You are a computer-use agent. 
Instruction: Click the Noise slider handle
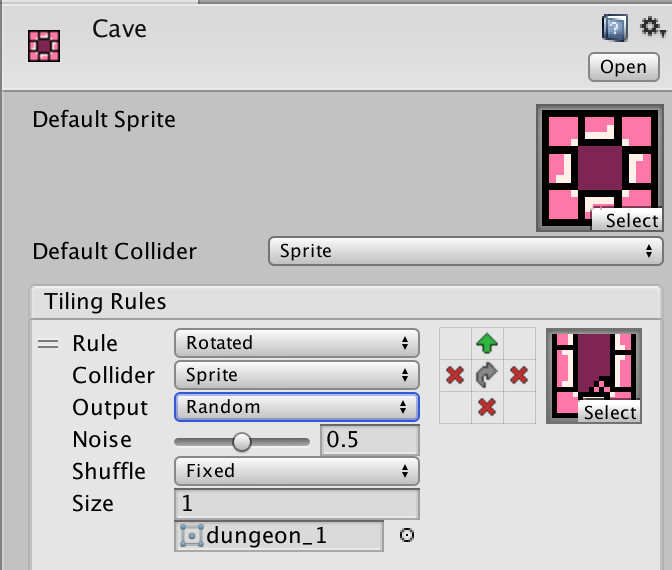[242, 442]
